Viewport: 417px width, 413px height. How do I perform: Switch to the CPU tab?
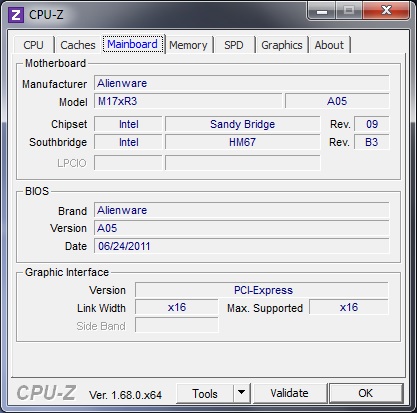point(33,45)
